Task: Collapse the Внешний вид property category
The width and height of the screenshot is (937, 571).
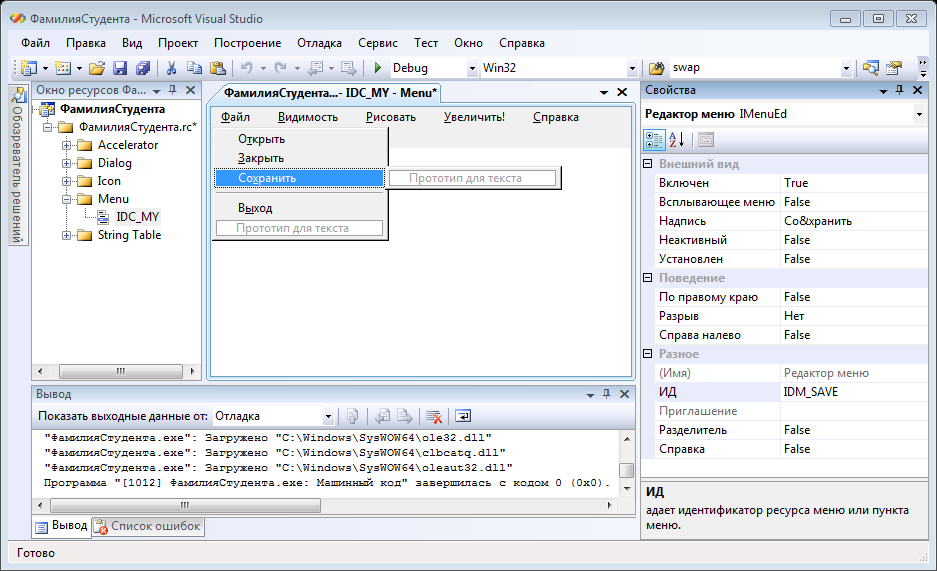Action: coord(648,164)
